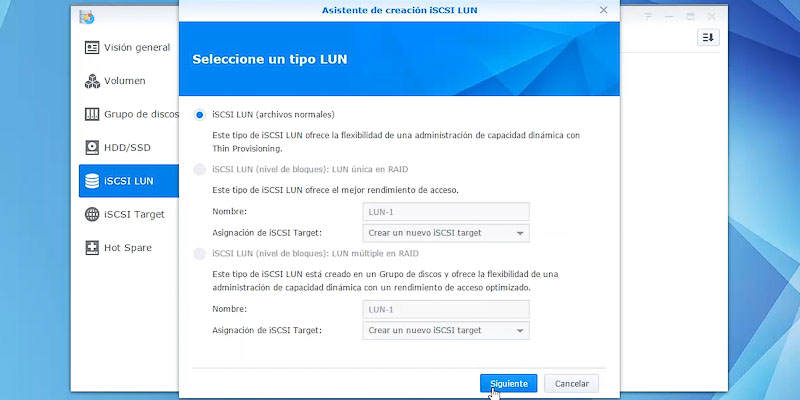Click the Storage Manager help button
800x400 pixels.
tap(647, 17)
